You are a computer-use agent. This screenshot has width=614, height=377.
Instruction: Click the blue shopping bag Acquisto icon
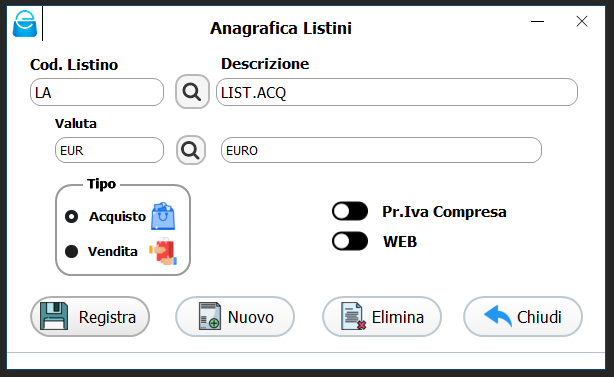[x=163, y=216]
